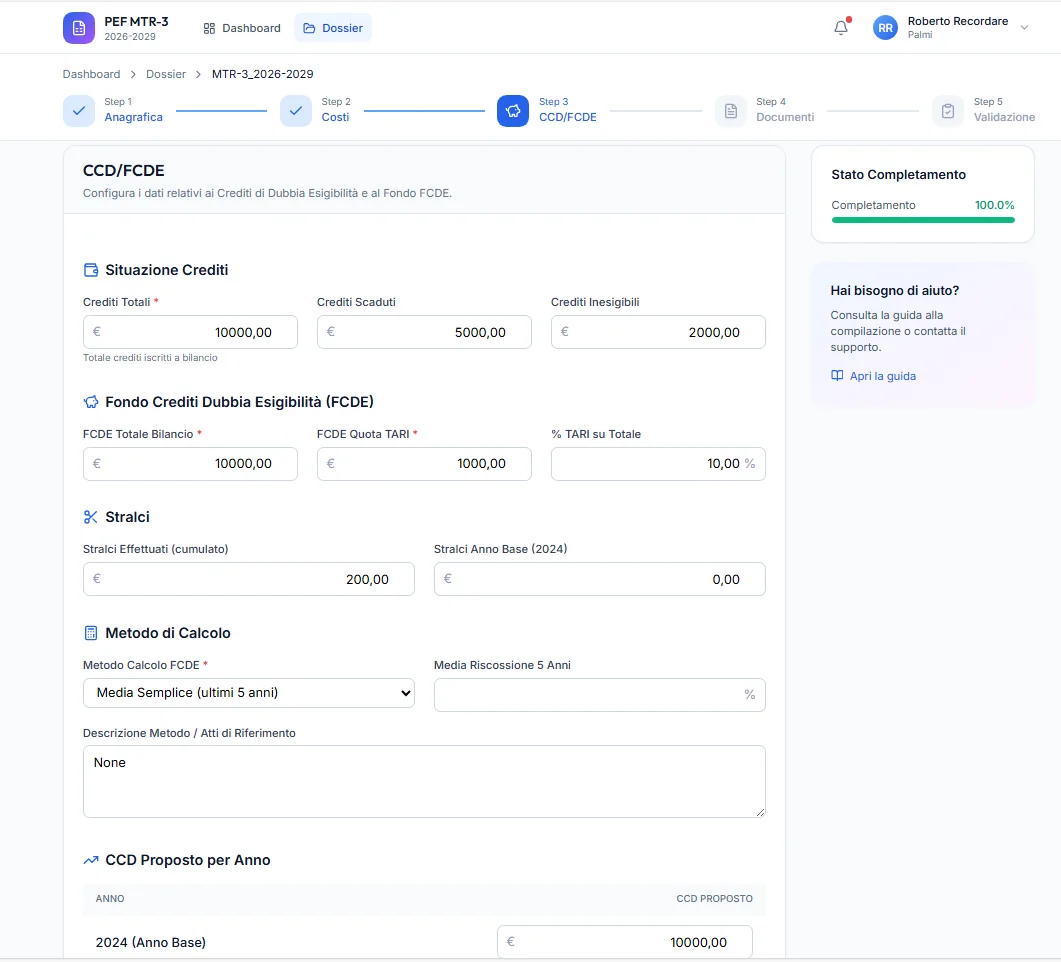
Task: Focus the Crediti Scaduti input field
Action: [x=424, y=332]
